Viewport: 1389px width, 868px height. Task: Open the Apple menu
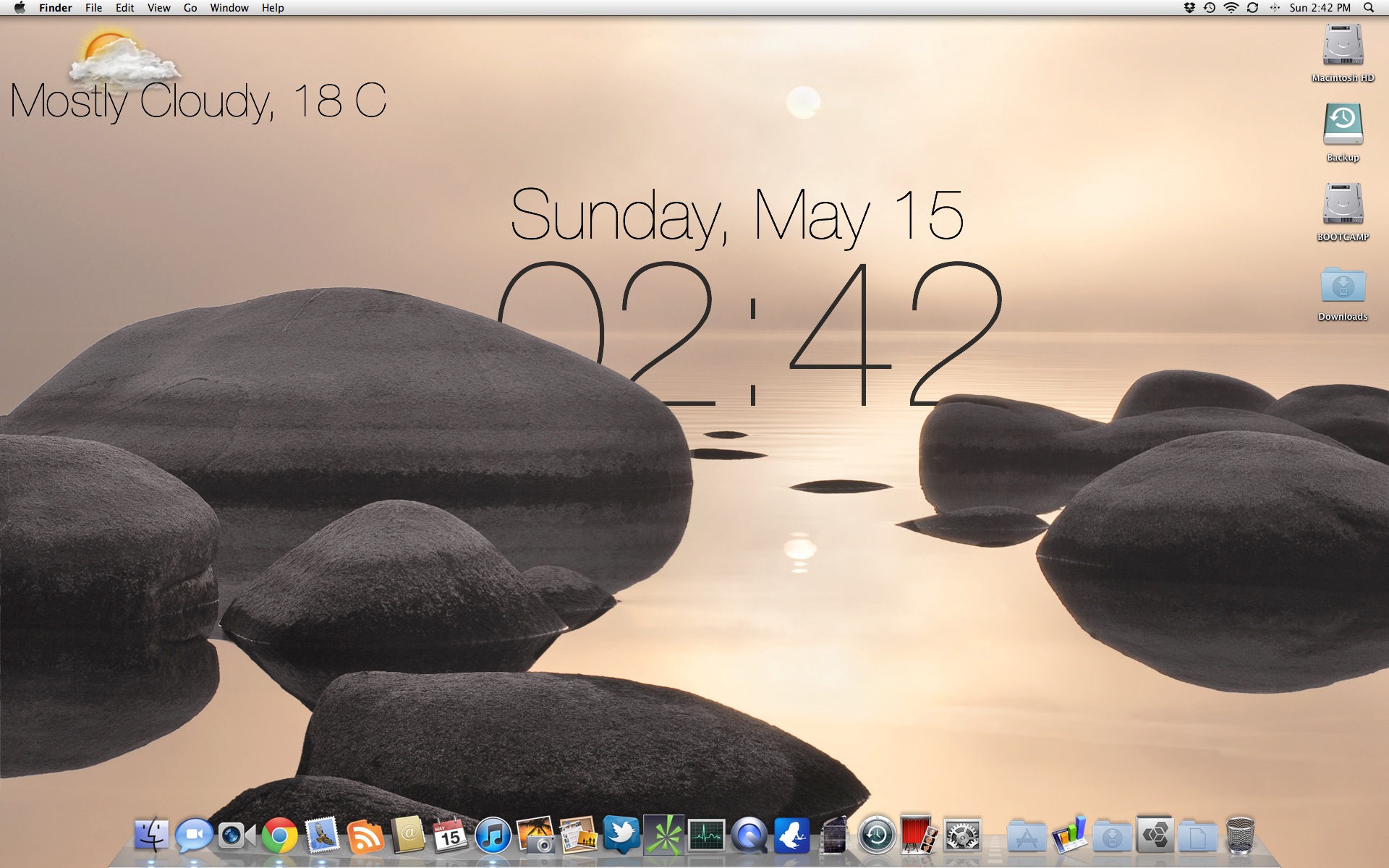[x=20, y=8]
